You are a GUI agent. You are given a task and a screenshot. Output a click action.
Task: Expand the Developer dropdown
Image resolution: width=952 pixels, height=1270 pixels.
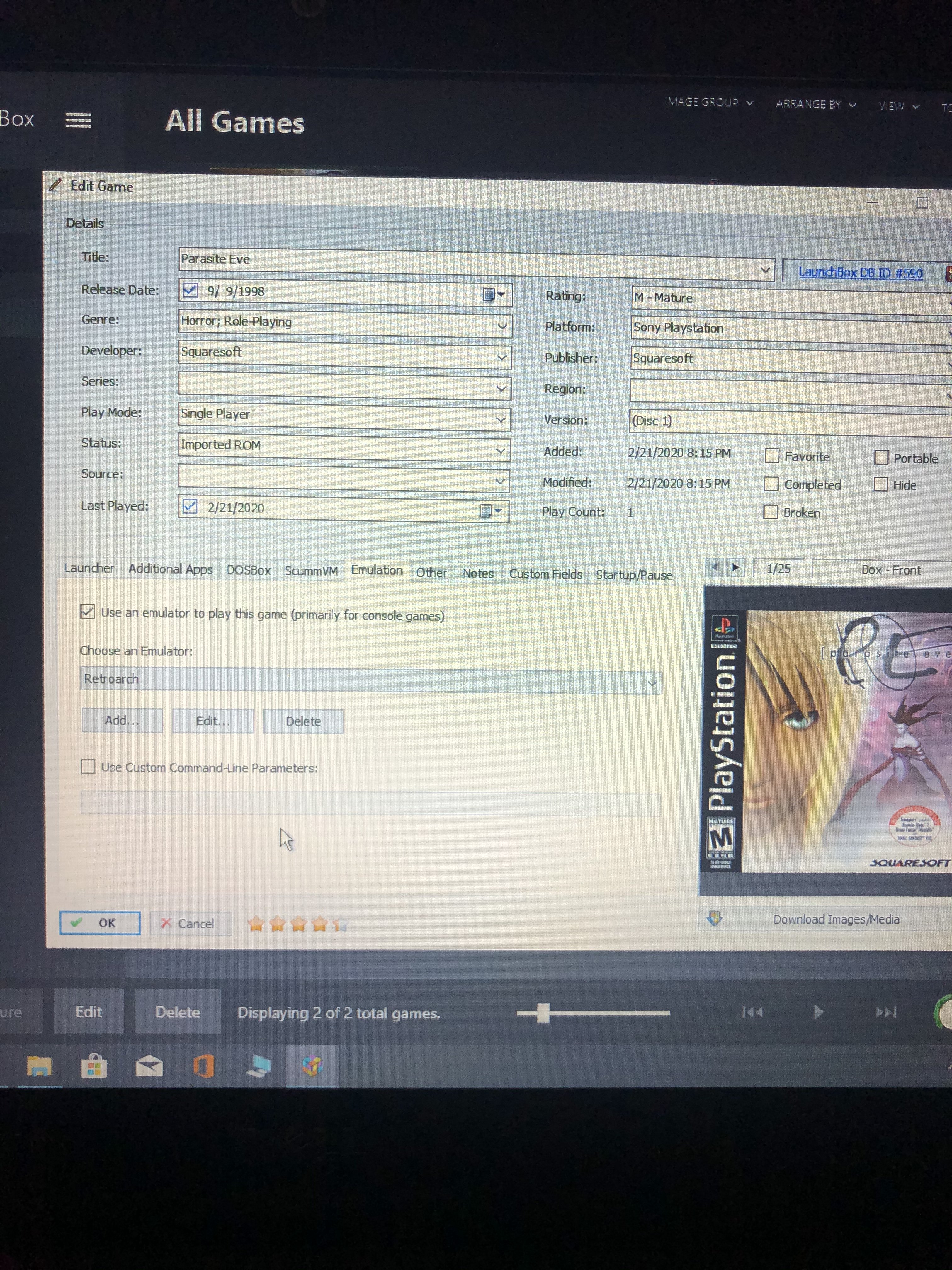click(501, 358)
